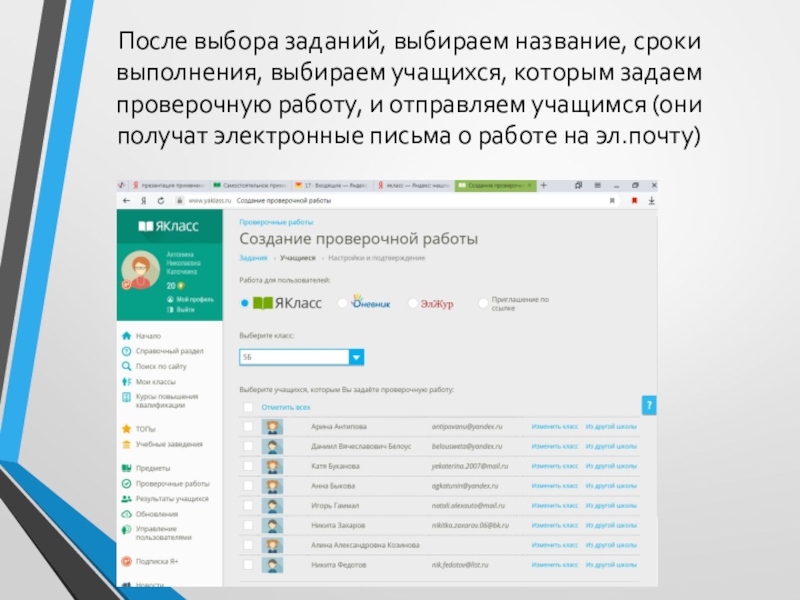Click the Отметить всех link
This screenshot has height=600, width=800.
(x=286, y=407)
